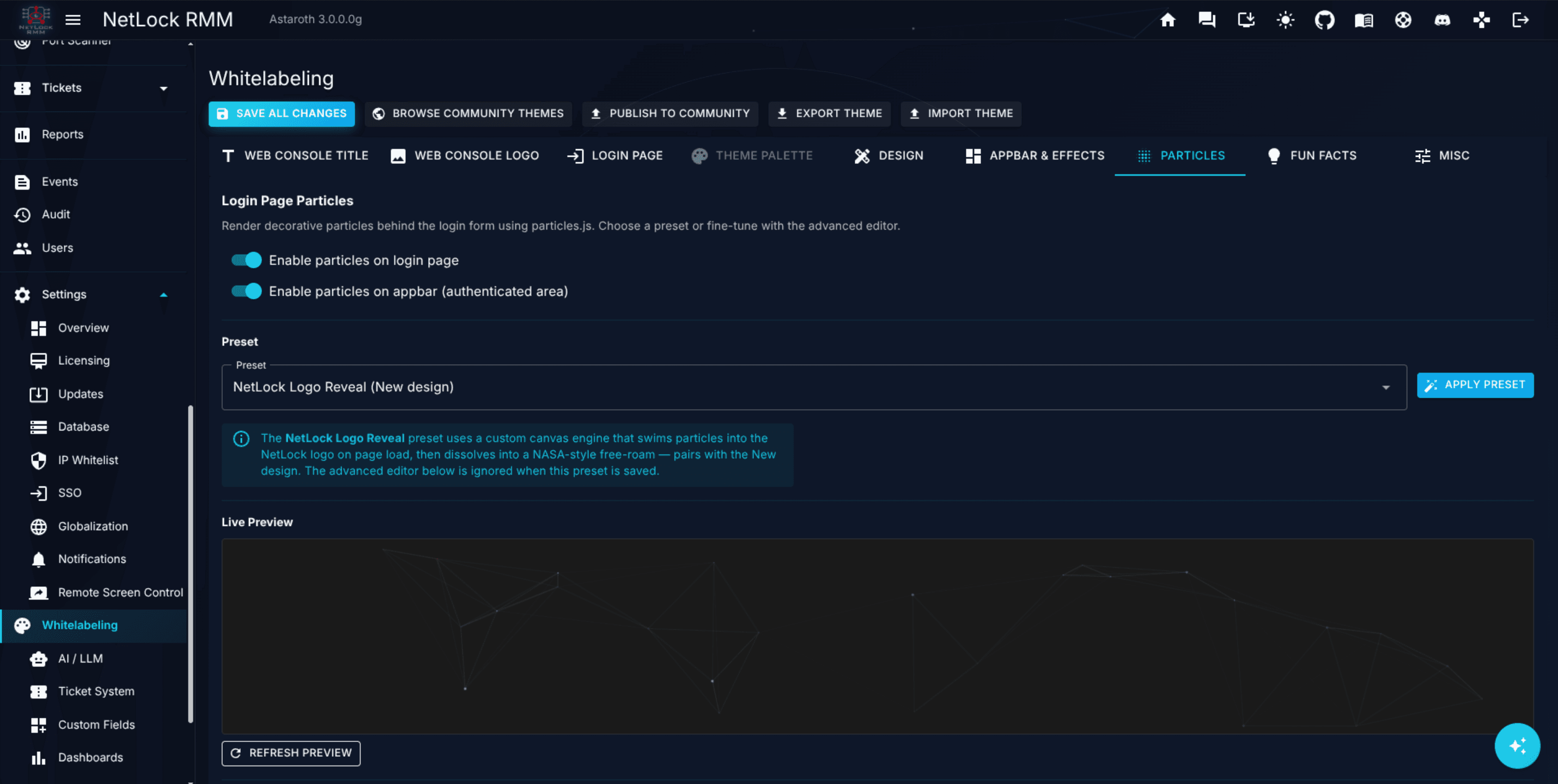Click the home icon in appbar
The height and width of the screenshot is (784, 1558).
(1167, 20)
